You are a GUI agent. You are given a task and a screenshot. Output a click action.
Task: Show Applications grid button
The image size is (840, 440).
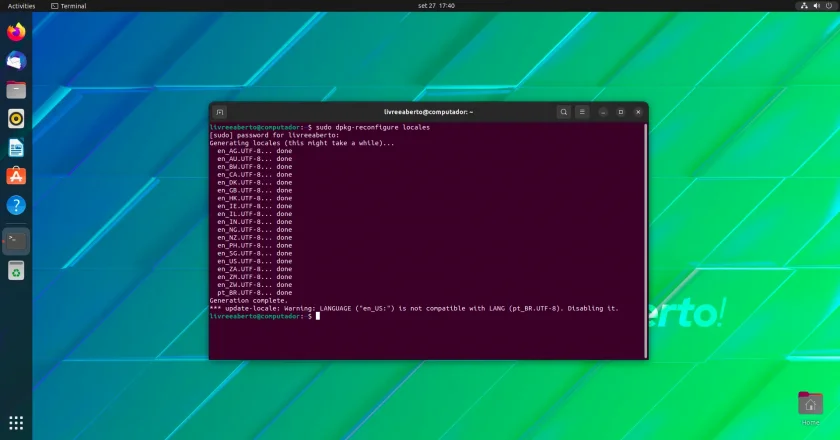tap(16, 423)
